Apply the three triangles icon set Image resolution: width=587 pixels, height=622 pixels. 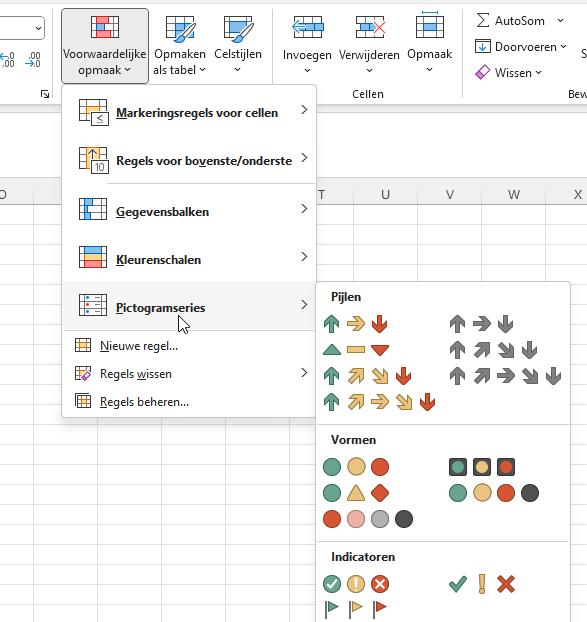pos(356,349)
